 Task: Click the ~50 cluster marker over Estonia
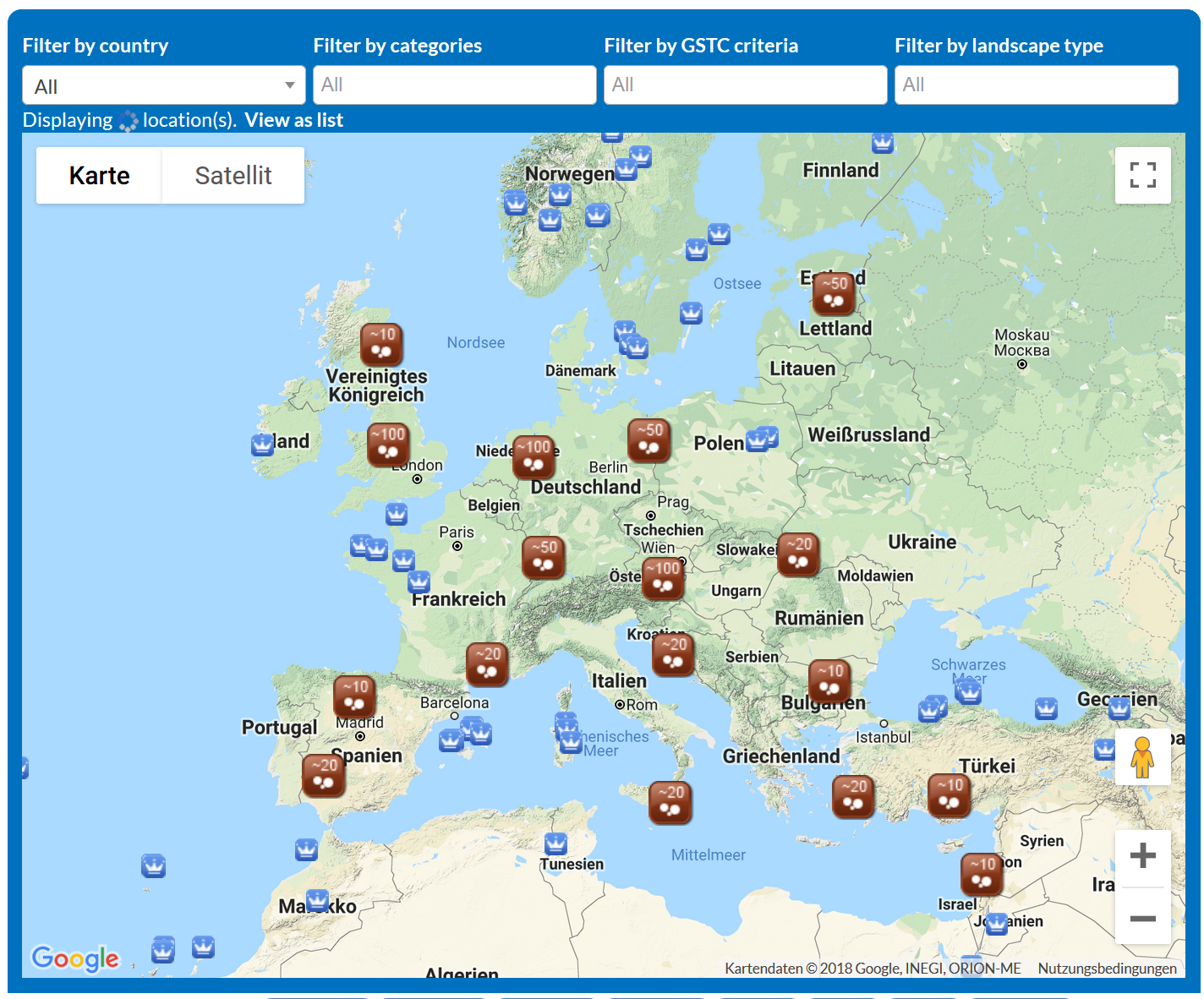tap(834, 293)
